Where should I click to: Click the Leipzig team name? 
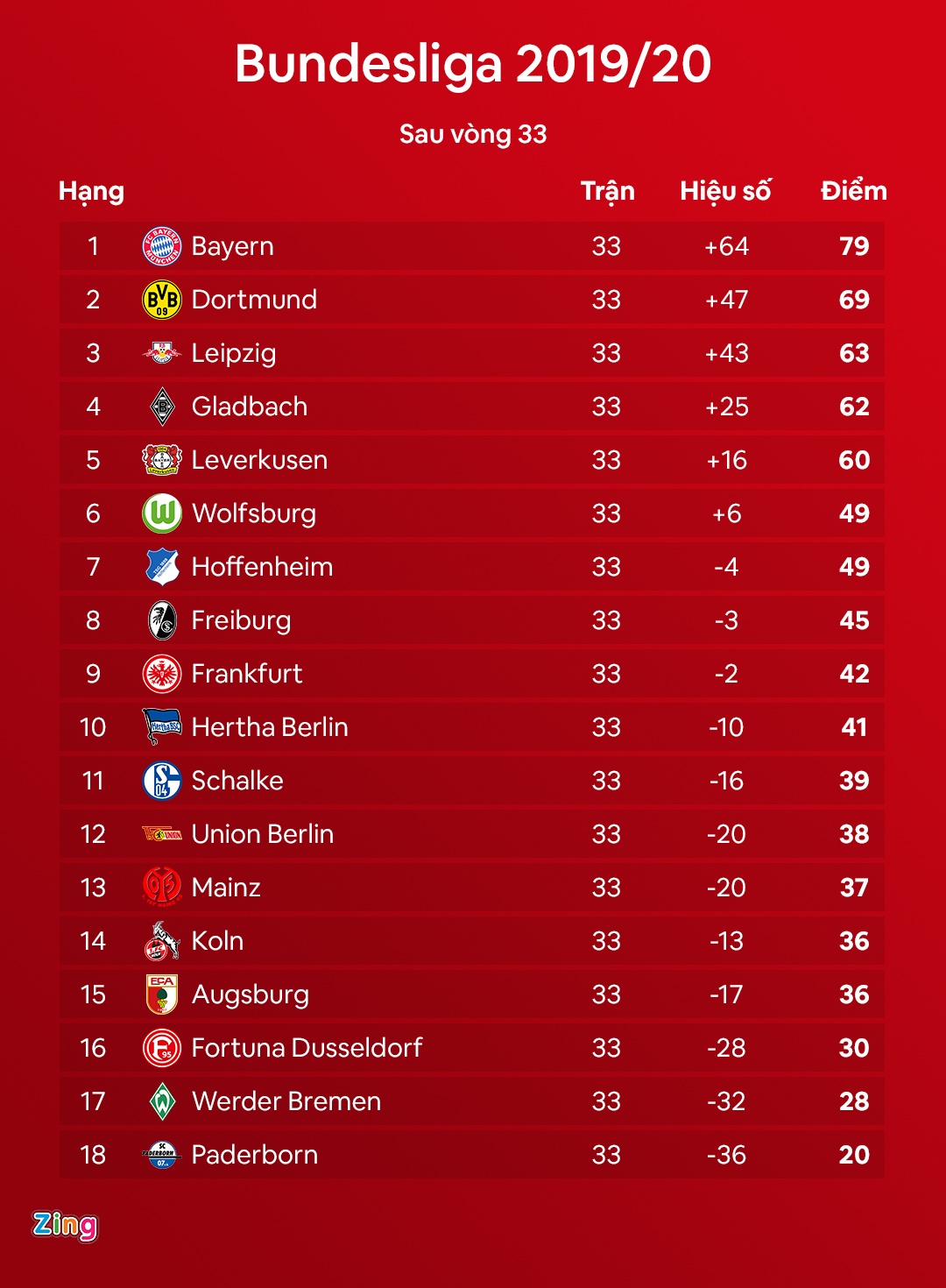click(x=234, y=353)
